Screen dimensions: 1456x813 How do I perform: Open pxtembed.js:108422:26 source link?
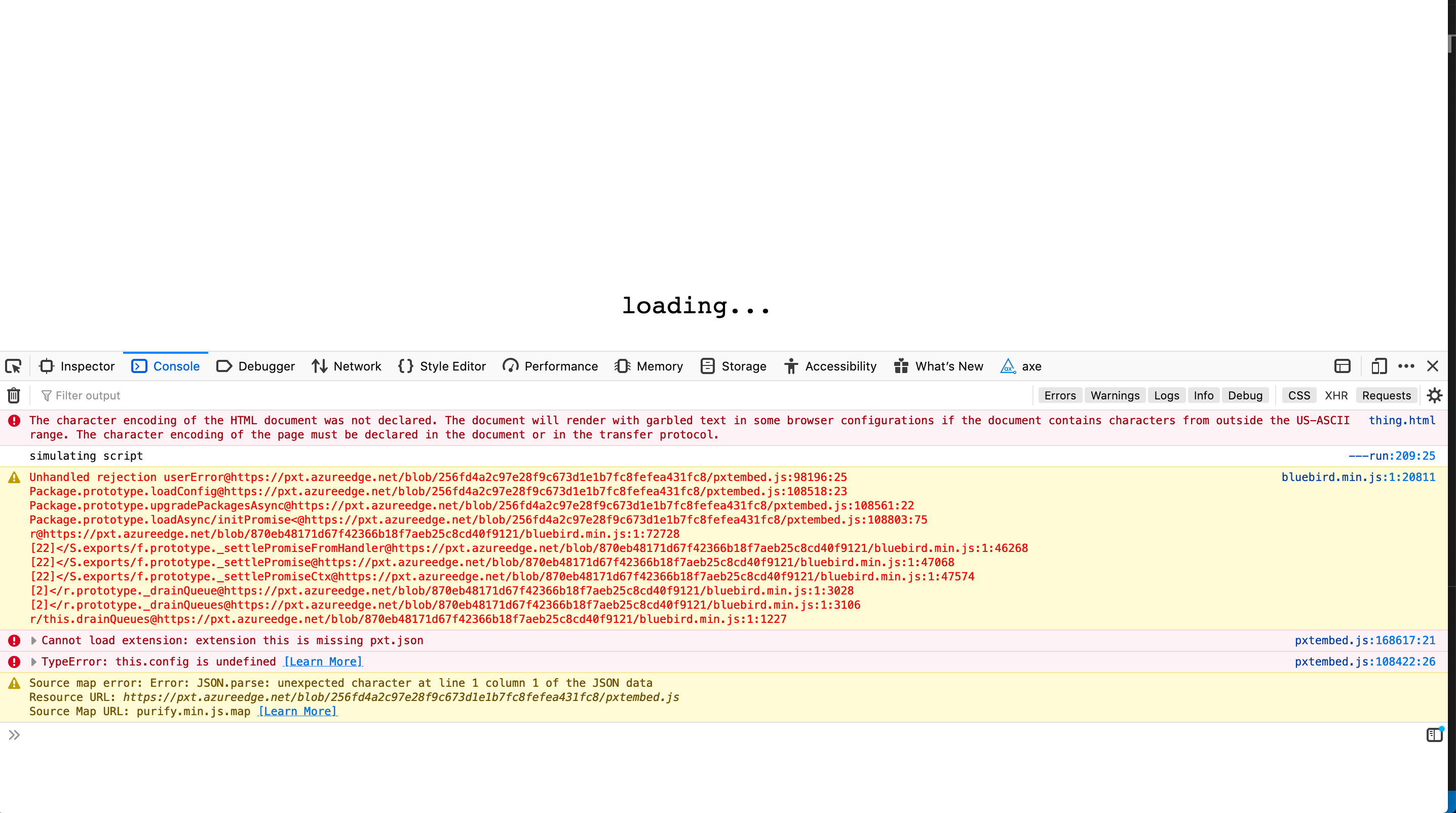tap(1365, 661)
